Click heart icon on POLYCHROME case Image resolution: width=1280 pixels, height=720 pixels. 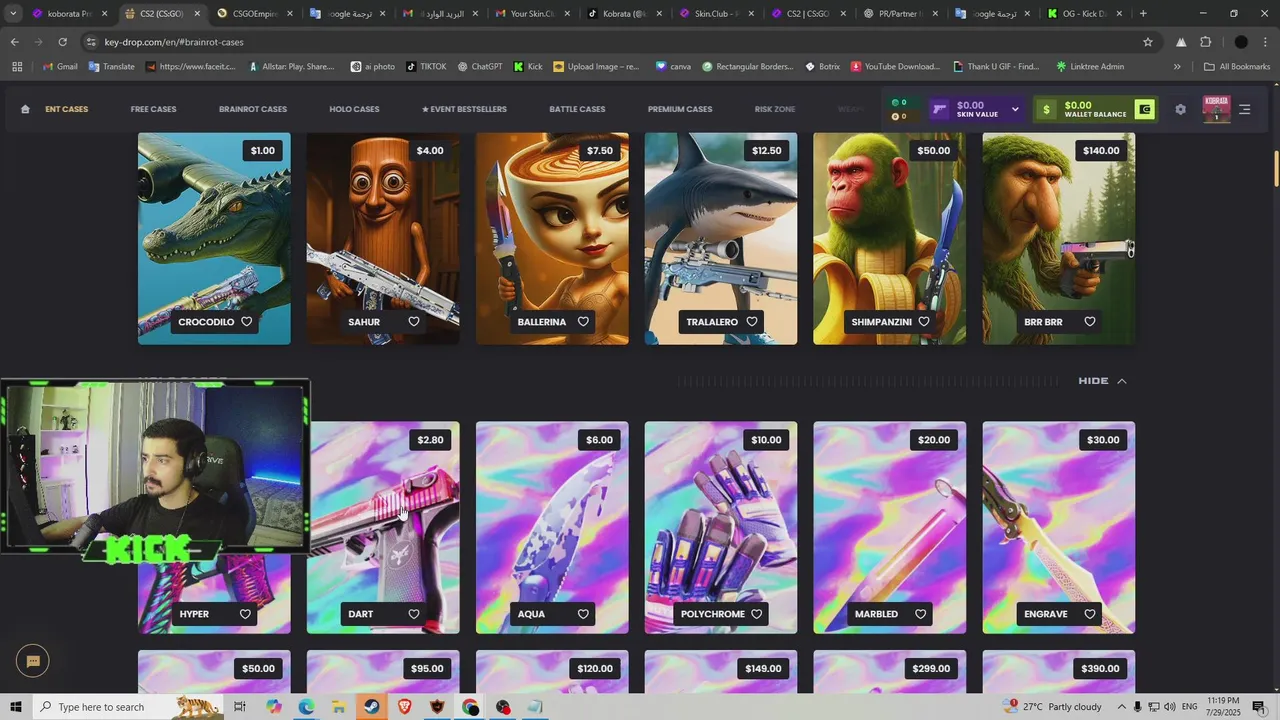coord(757,614)
